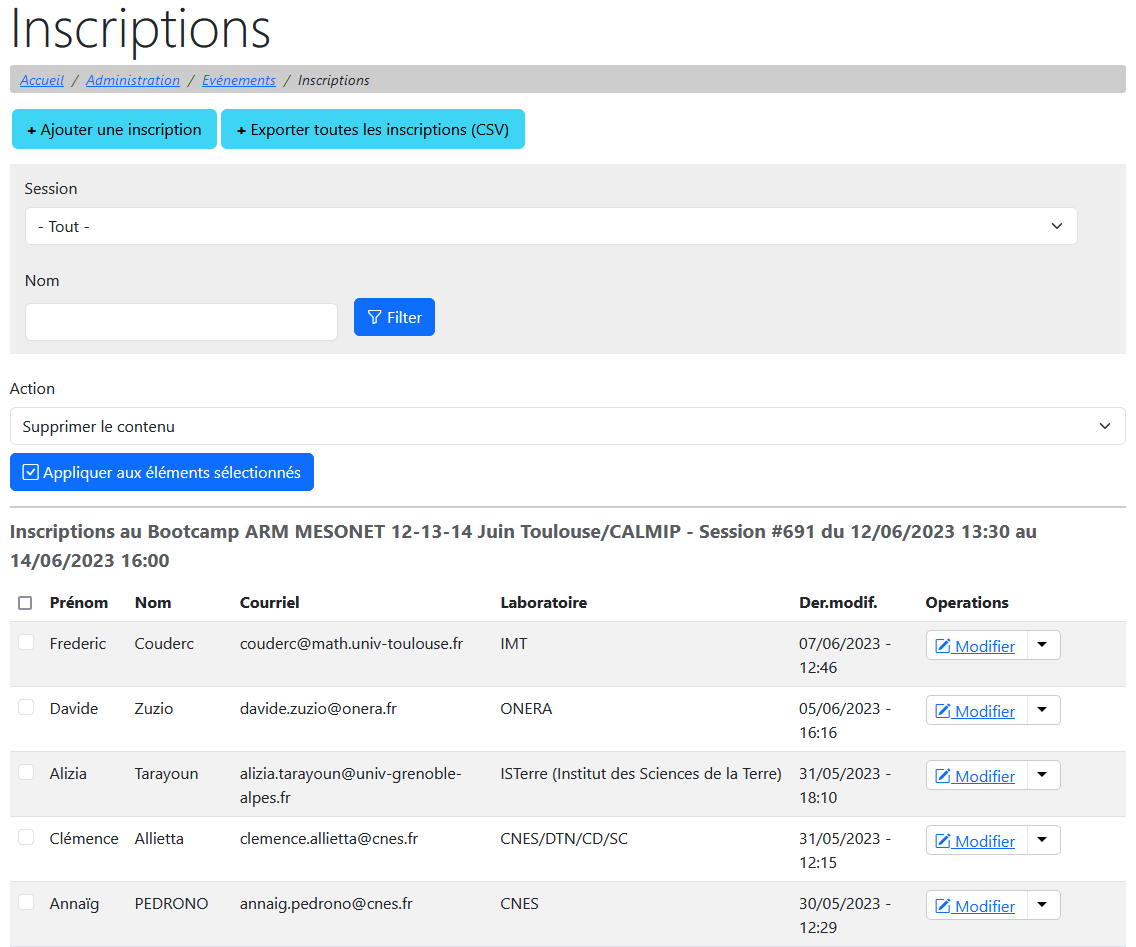The height and width of the screenshot is (947, 1136).
Task: Click Modifier in the Davide Zuzio row
Action: tap(975, 711)
